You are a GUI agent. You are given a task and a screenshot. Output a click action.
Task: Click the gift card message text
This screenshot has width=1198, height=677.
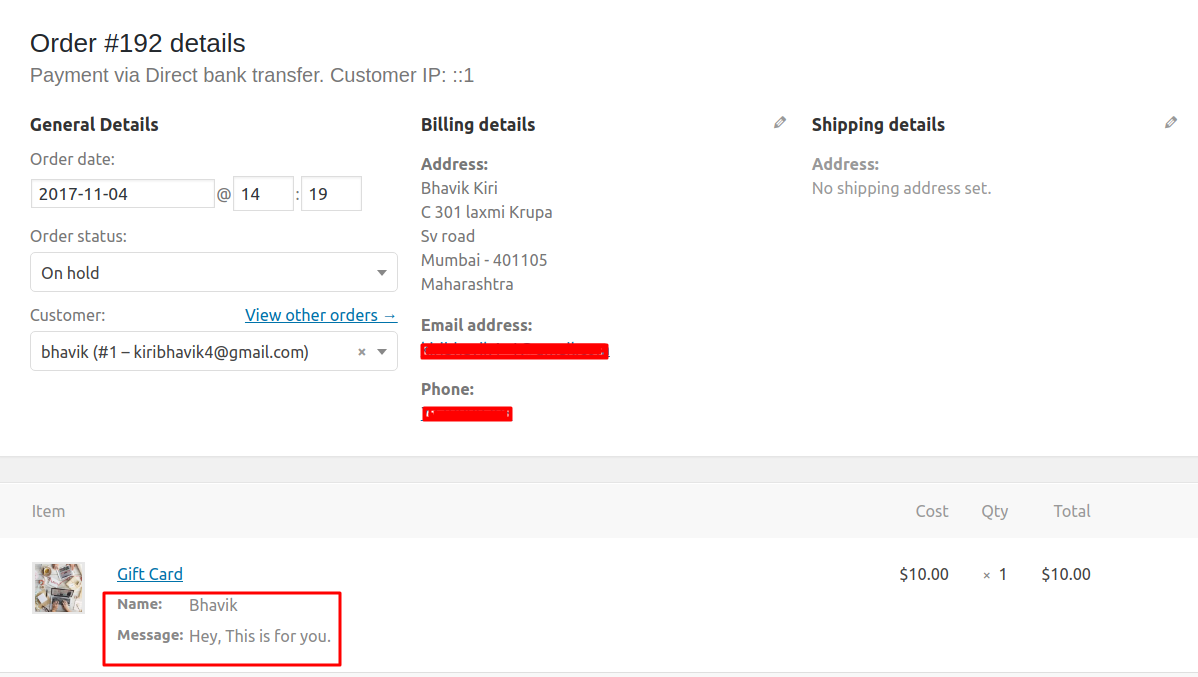tap(260, 635)
